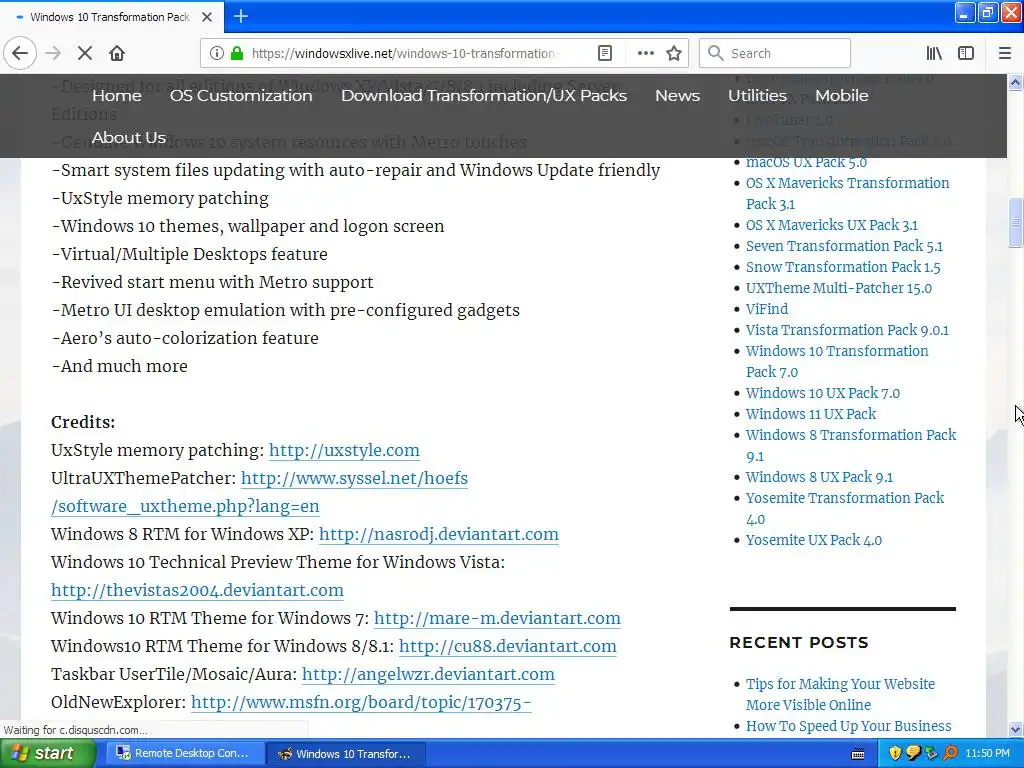Screen dimensions: 1024x768
Task: Click the taskbar clock showing 11:50 PM
Action: (x=987, y=754)
